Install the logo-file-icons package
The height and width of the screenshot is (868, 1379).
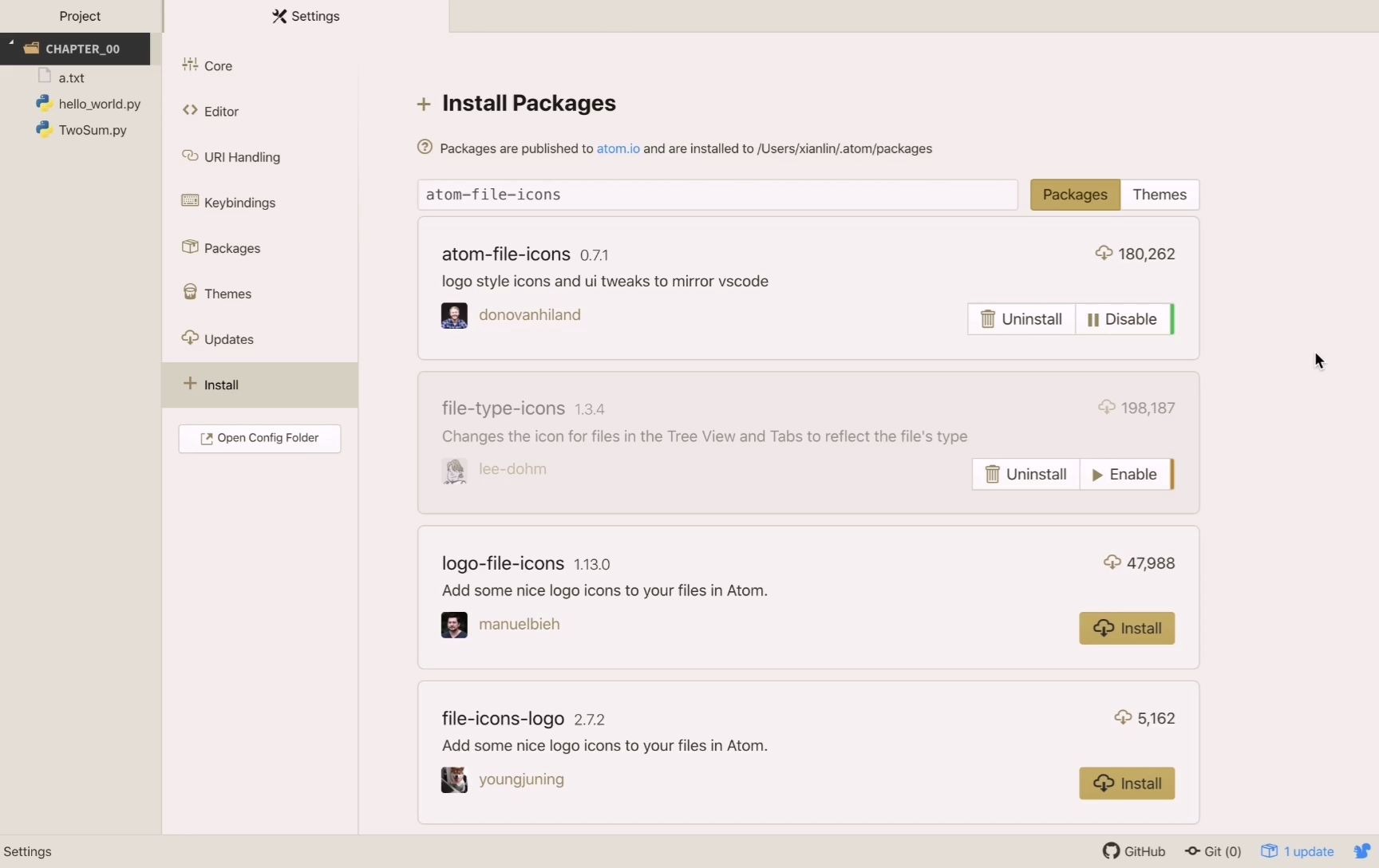click(1126, 629)
